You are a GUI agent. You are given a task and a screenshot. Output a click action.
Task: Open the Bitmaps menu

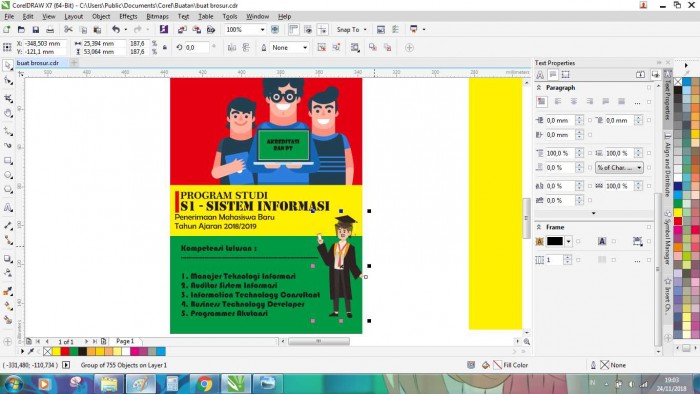[157, 17]
